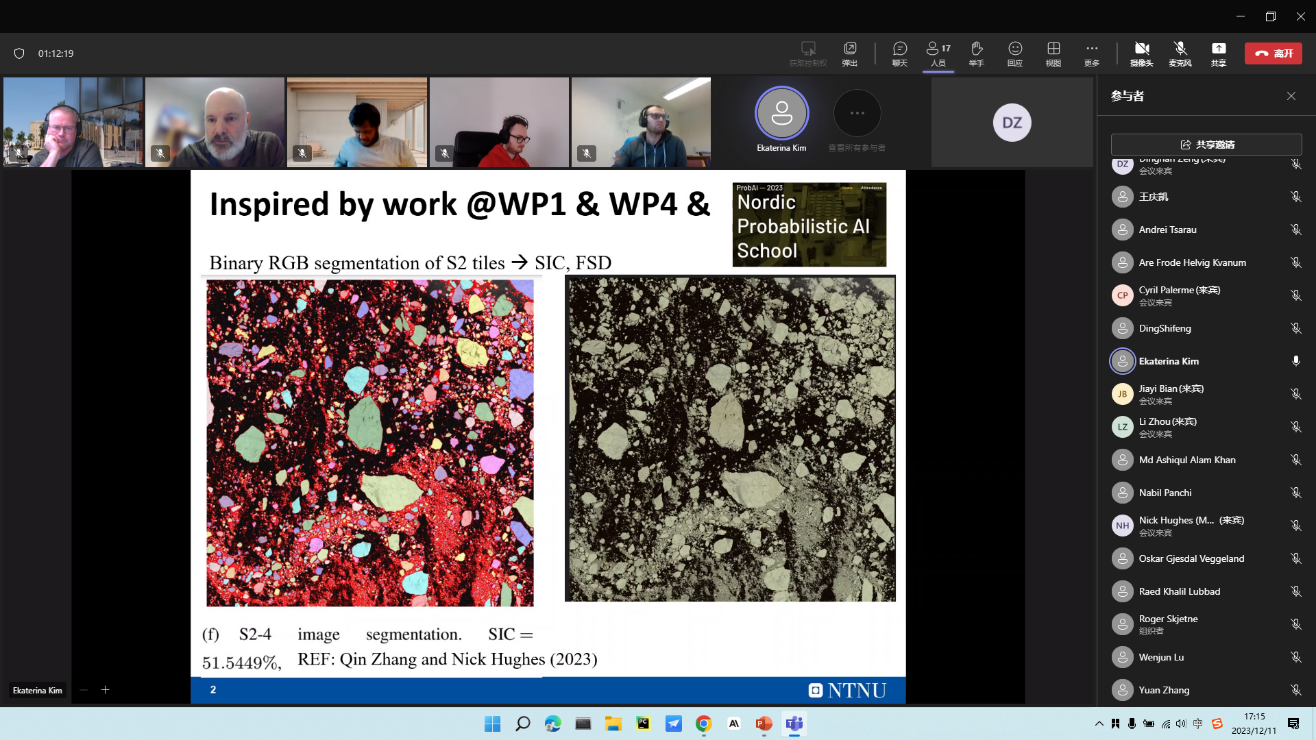
Task: Unmute the microphone (麦克风) in the toolbar
Action: (1180, 53)
